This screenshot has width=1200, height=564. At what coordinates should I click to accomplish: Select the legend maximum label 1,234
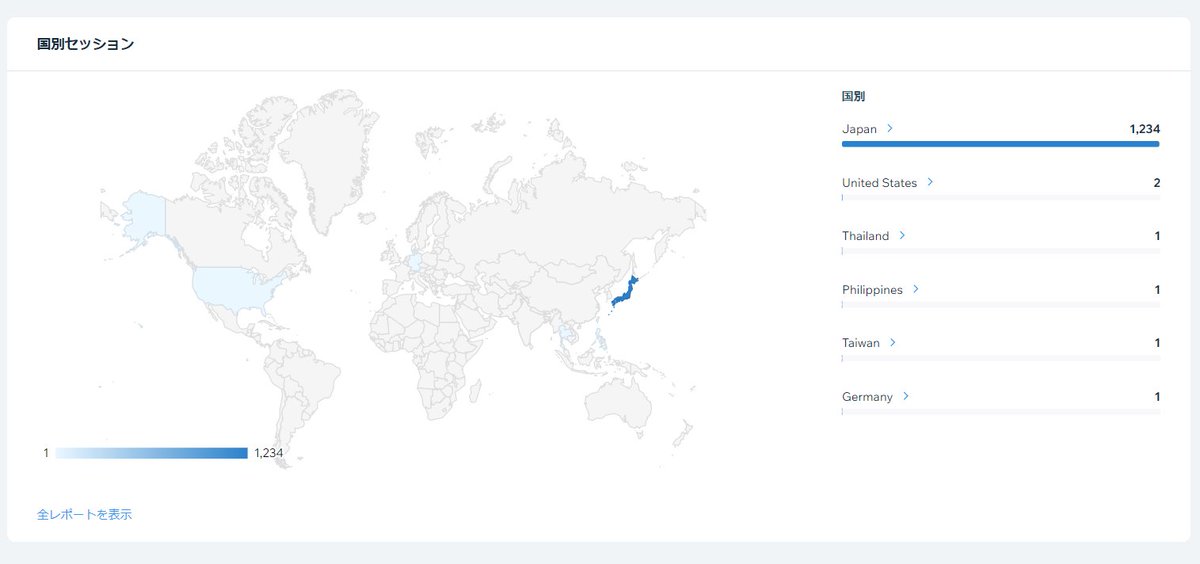click(269, 453)
